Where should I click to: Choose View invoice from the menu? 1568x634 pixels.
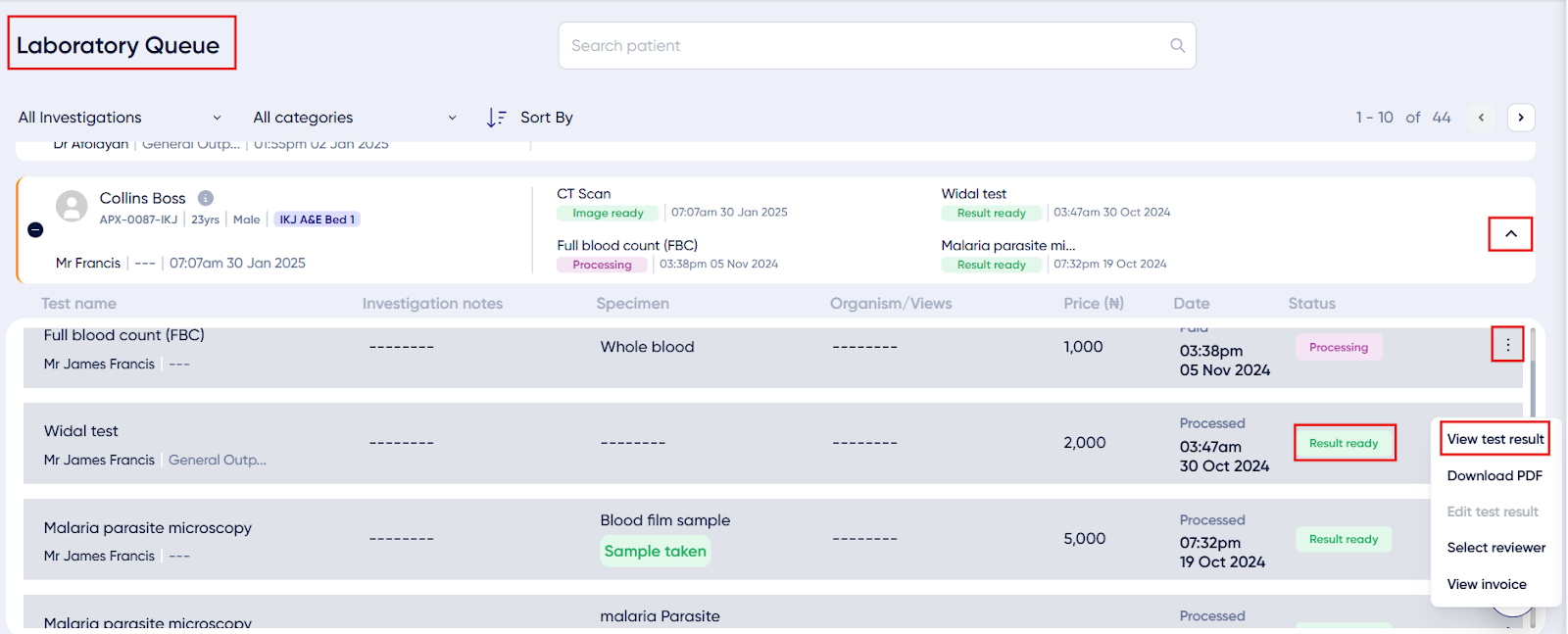(x=1487, y=584)
